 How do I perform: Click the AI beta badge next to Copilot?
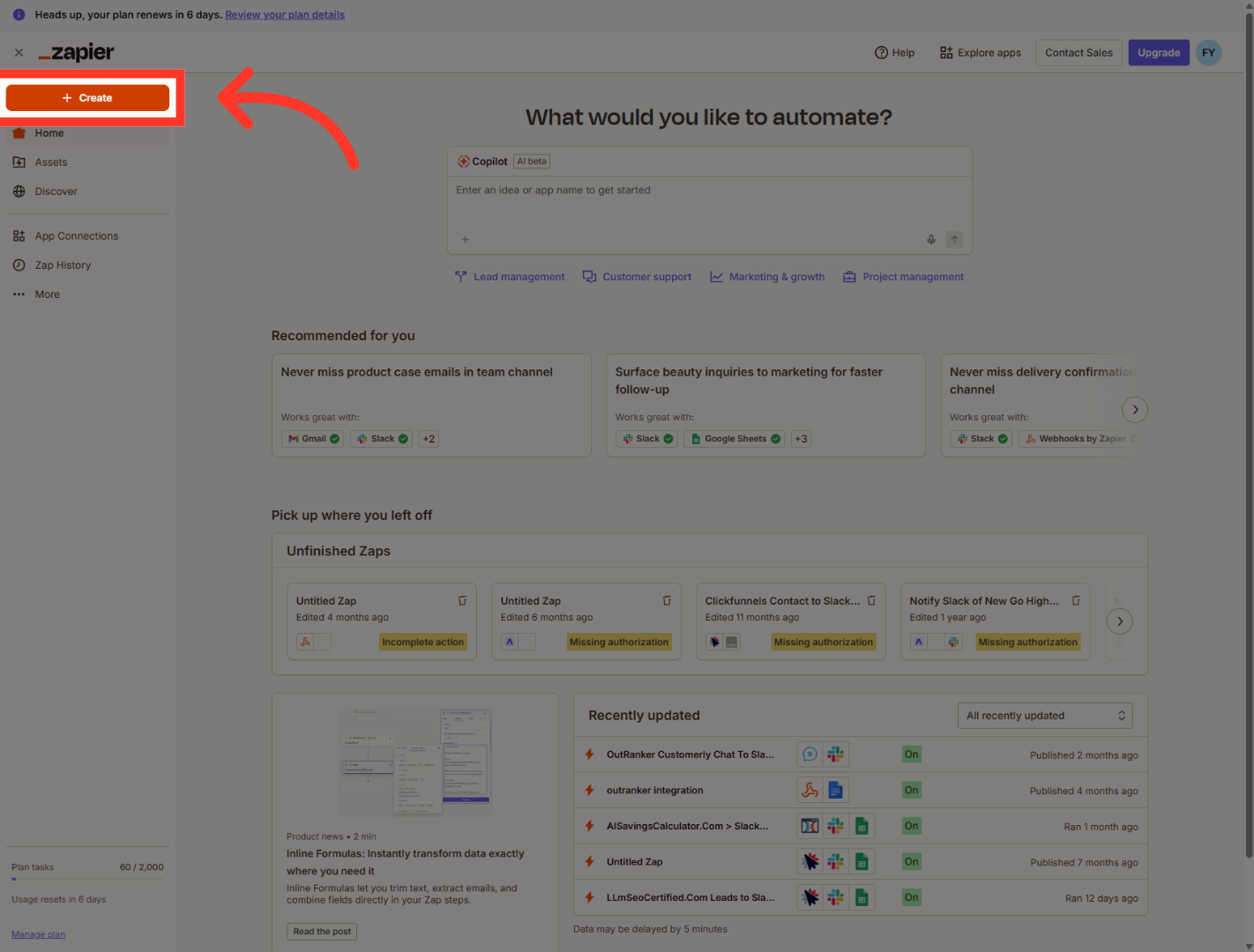[x=533, y=161]
